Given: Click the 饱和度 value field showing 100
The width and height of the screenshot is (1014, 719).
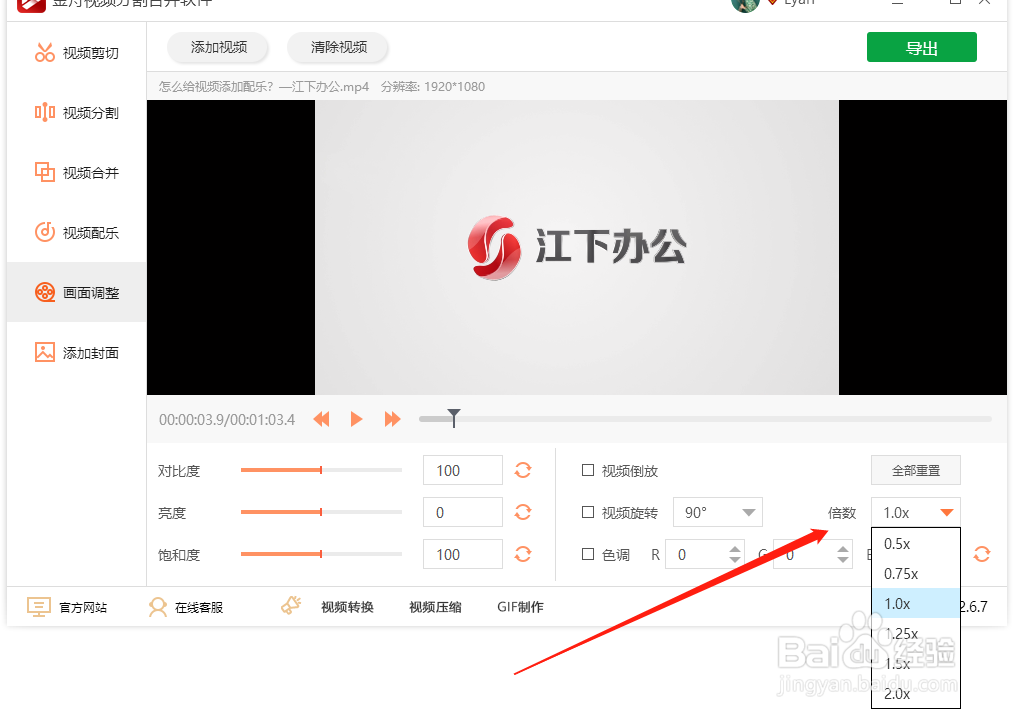Looking at the screenshot, I should [463, 554].
